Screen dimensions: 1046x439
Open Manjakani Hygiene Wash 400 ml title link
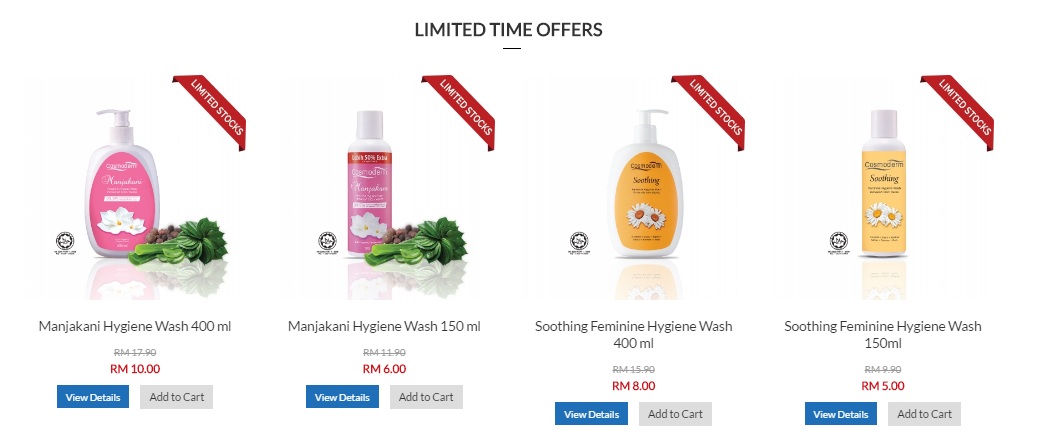[x=135, y=326]
